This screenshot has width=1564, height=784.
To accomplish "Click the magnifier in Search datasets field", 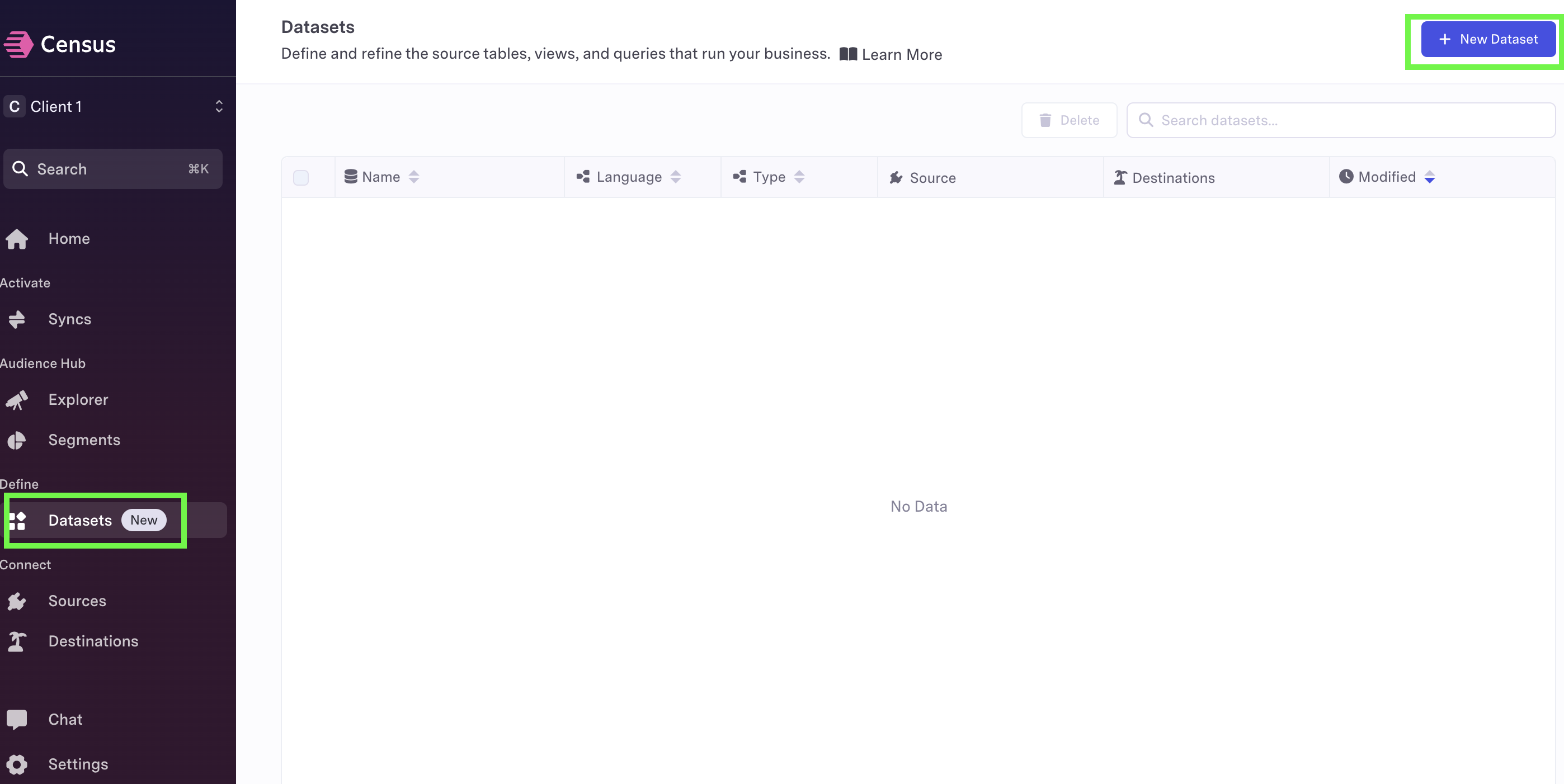I will 1146,120.
